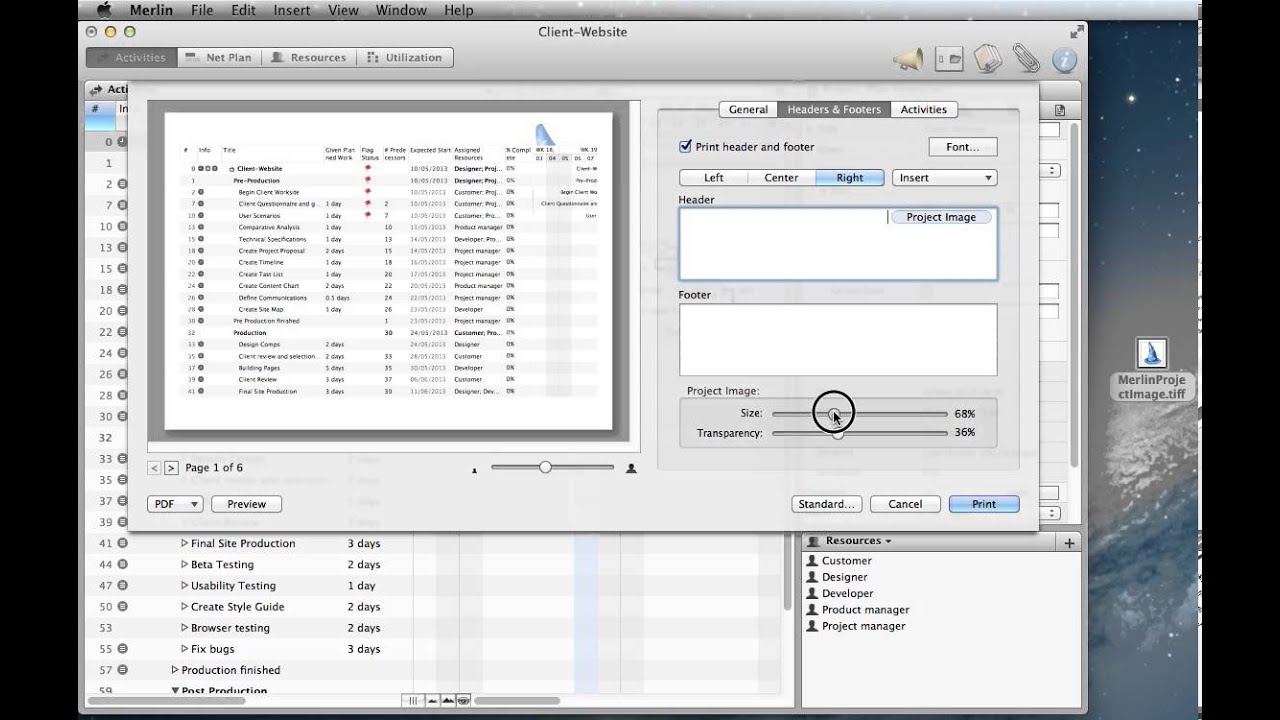Click the info icon on row 41
The image size is (1280, 720).
point(123,544)
